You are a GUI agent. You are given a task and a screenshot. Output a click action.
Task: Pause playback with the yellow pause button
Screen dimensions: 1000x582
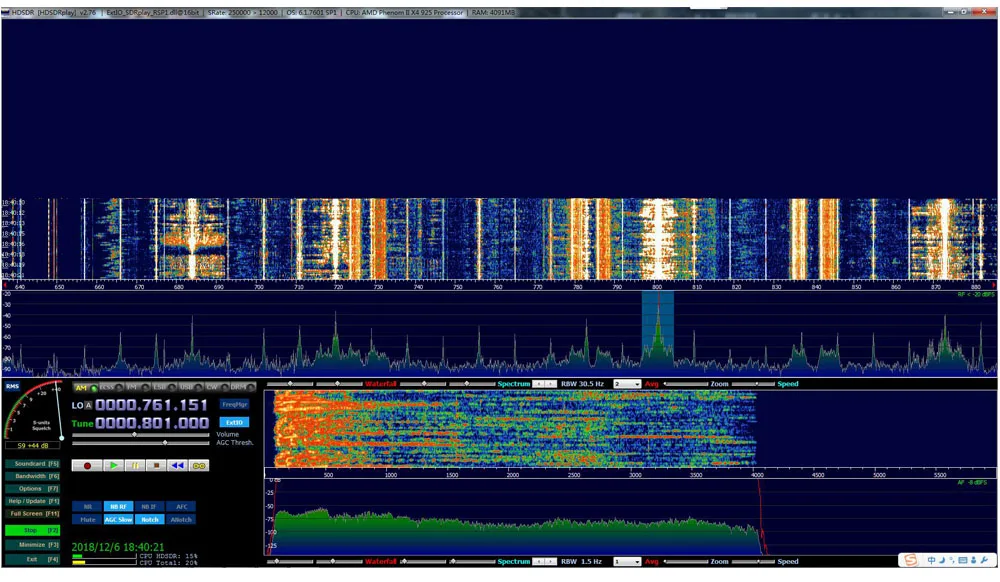click(x=135, y=465)
